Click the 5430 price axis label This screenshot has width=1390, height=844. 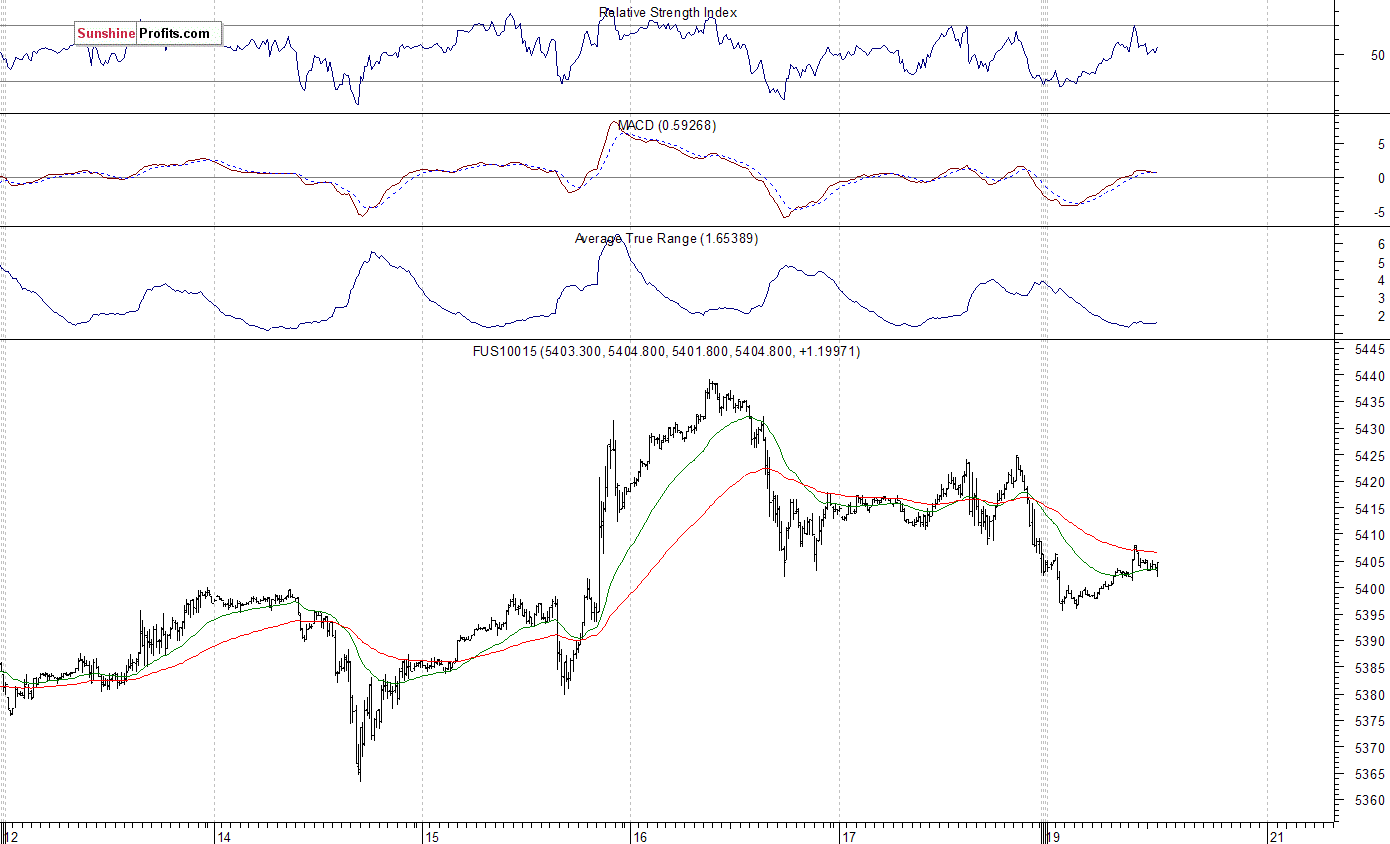pyautogui.click(x=1371, y=430)
